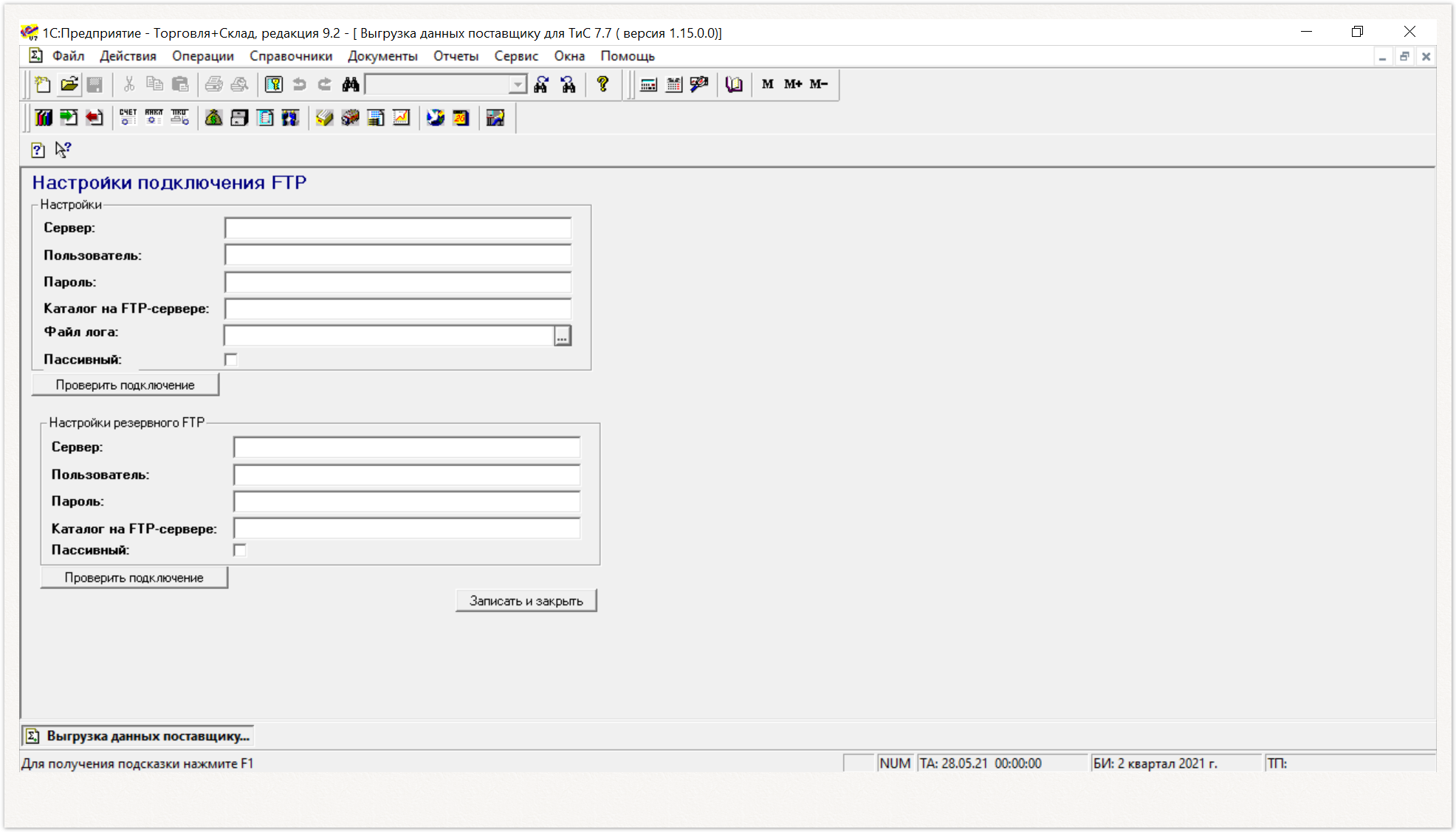Click the red truck delivery icon

[350, 117]
